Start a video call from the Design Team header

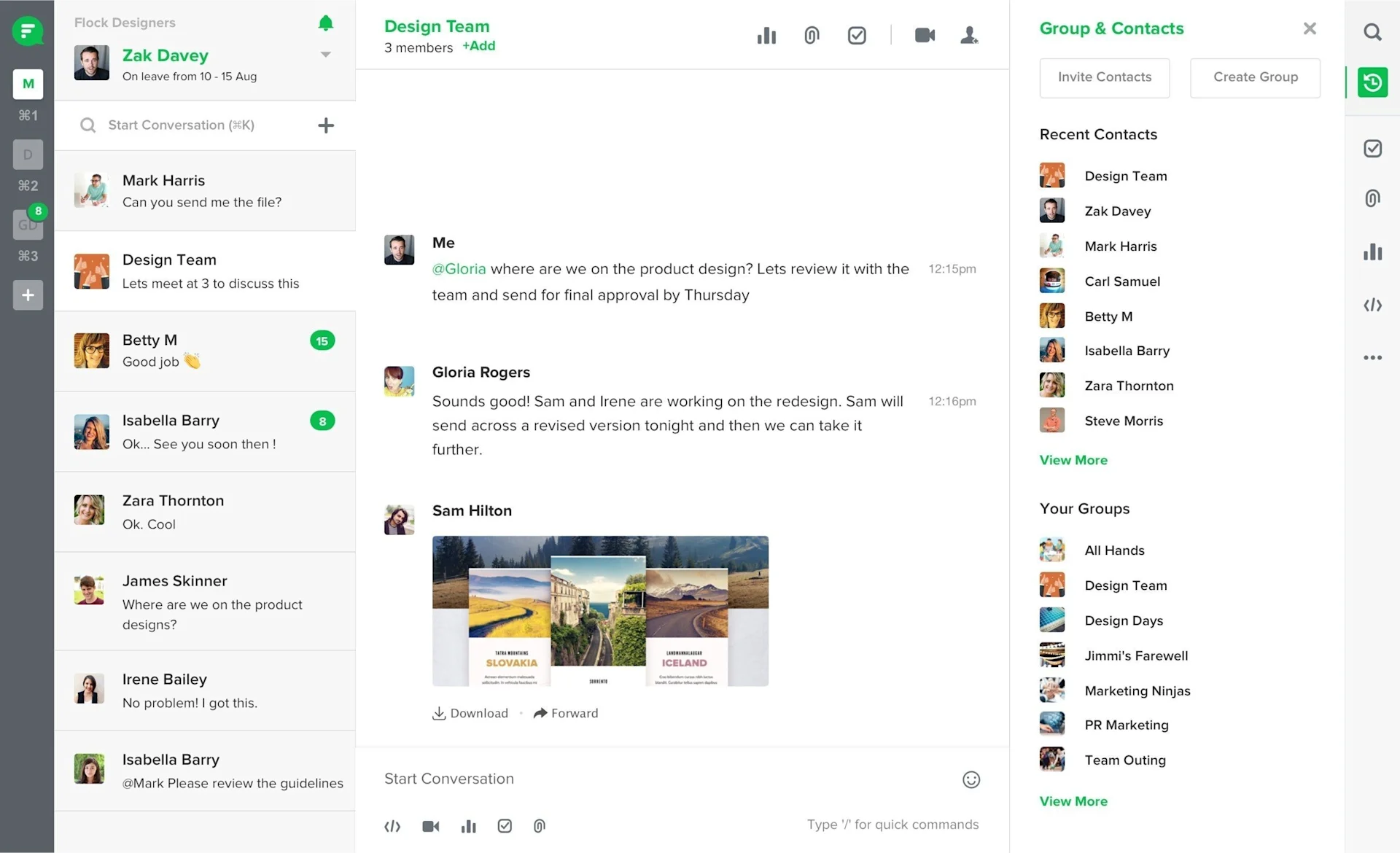coord(925,34)
